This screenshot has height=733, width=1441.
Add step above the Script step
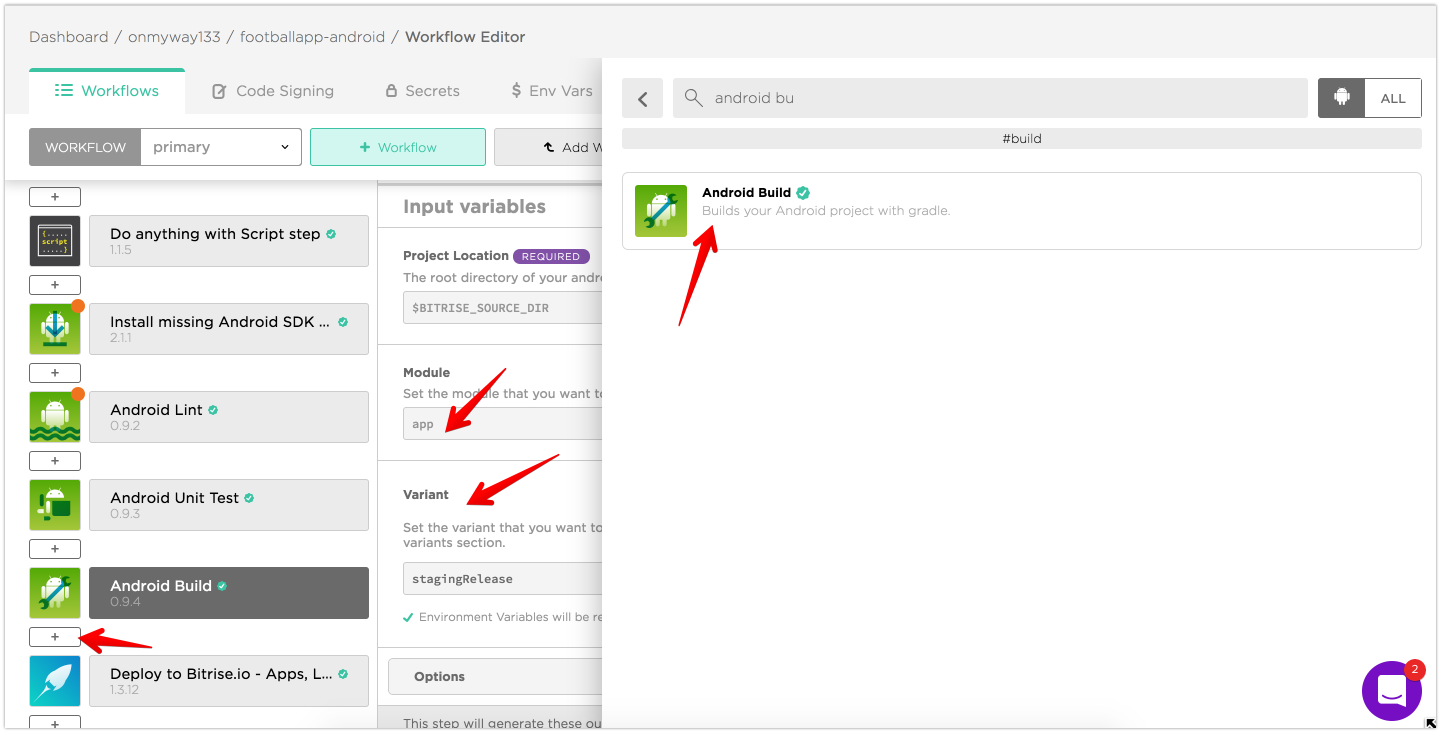click(x=55, y=197)
